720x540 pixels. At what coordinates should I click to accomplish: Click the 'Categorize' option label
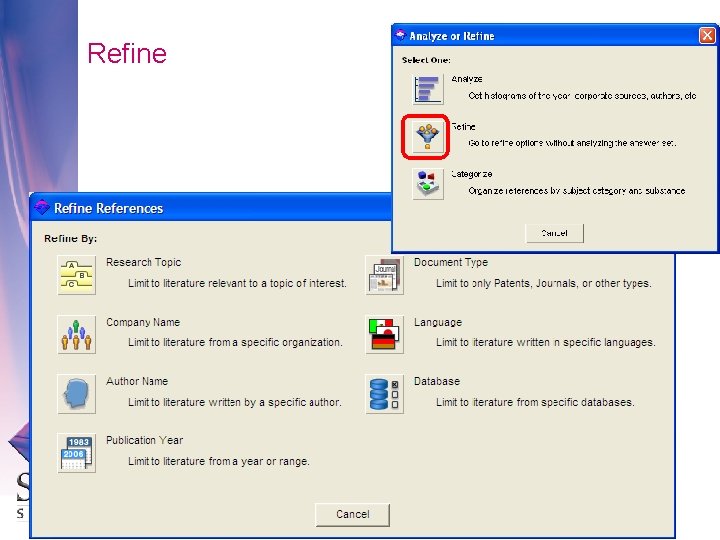click(472, 174)
